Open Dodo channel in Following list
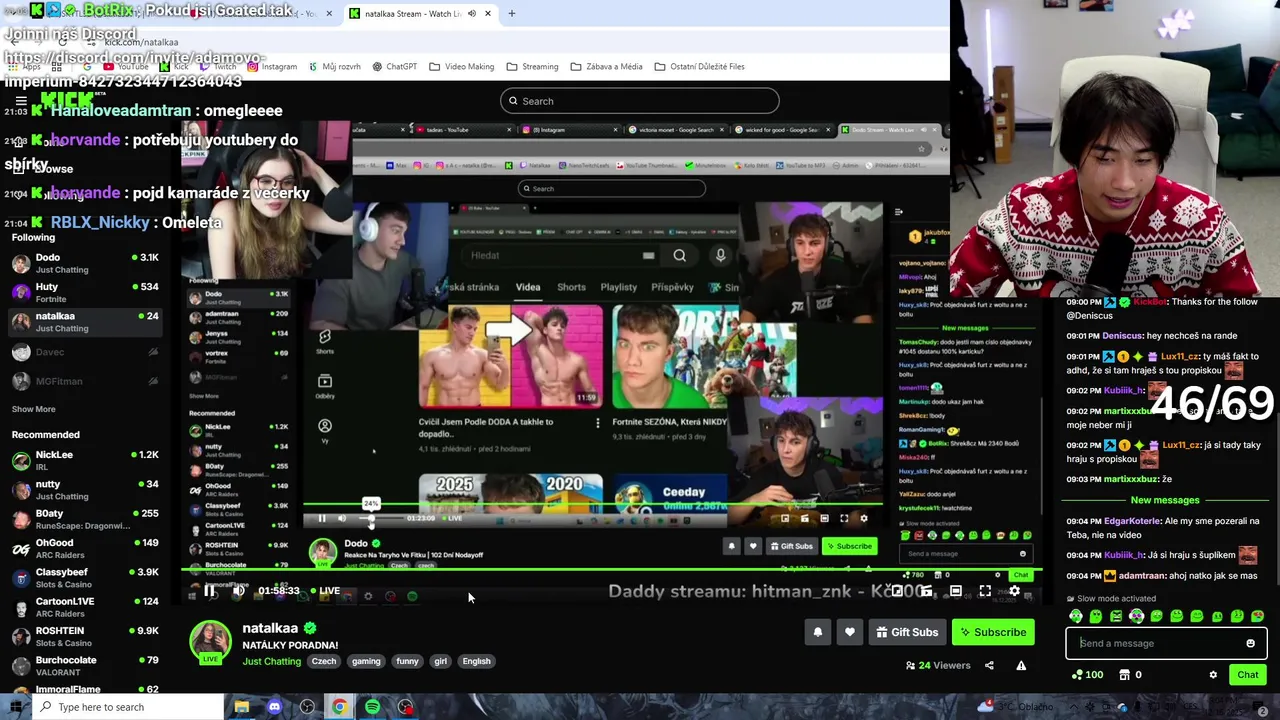1280x720 pixels. pyautogui.click(x=86, y=263)
